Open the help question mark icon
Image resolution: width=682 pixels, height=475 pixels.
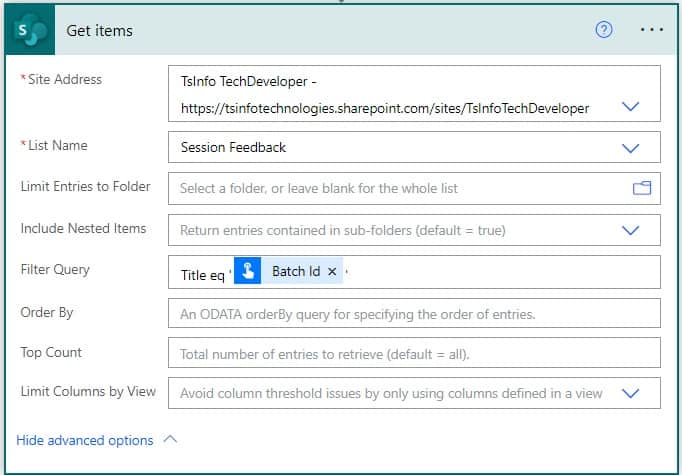[x=604, y=30]
